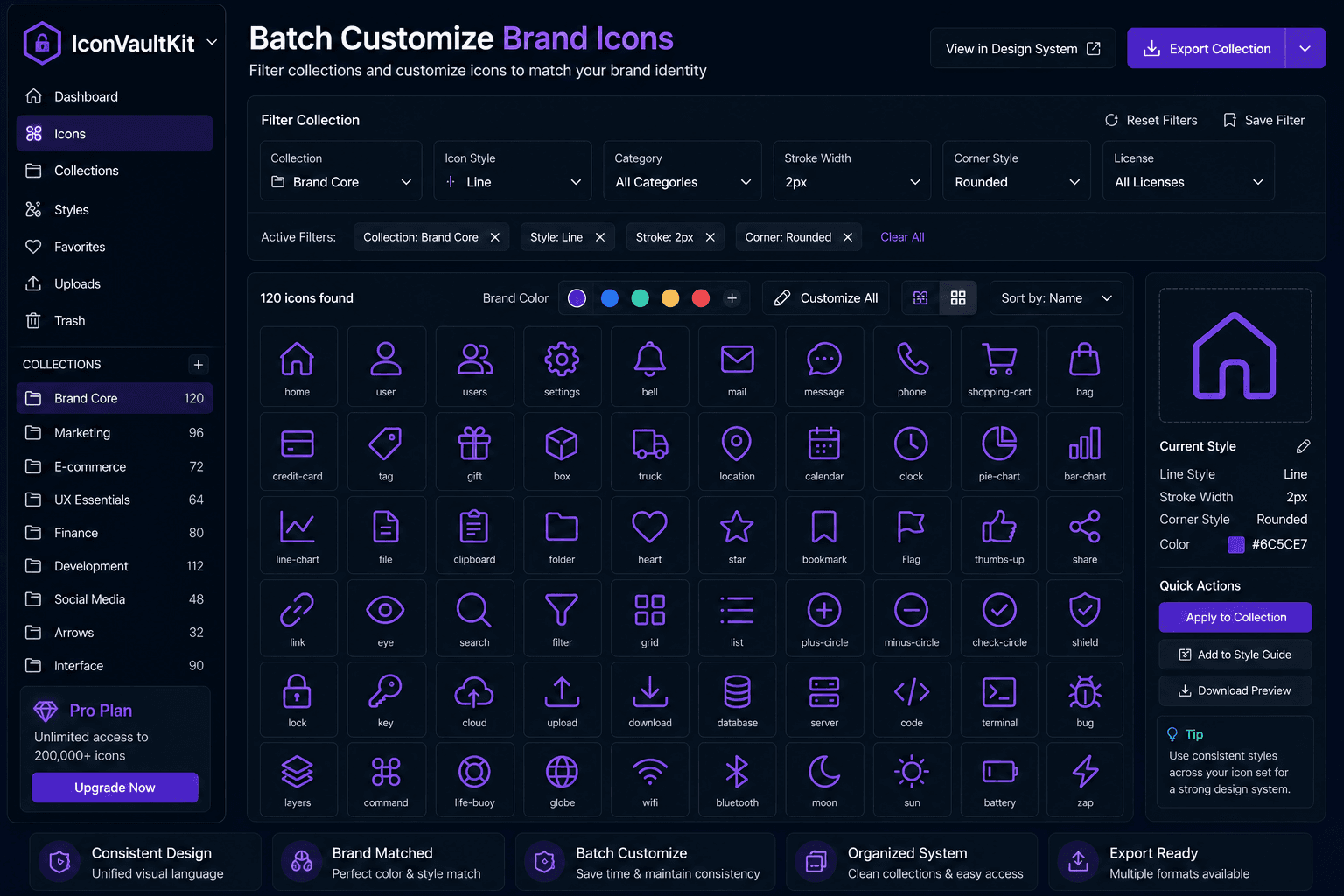
Task: Choose the line-chart icon tile
Action: tap(298, 535)
